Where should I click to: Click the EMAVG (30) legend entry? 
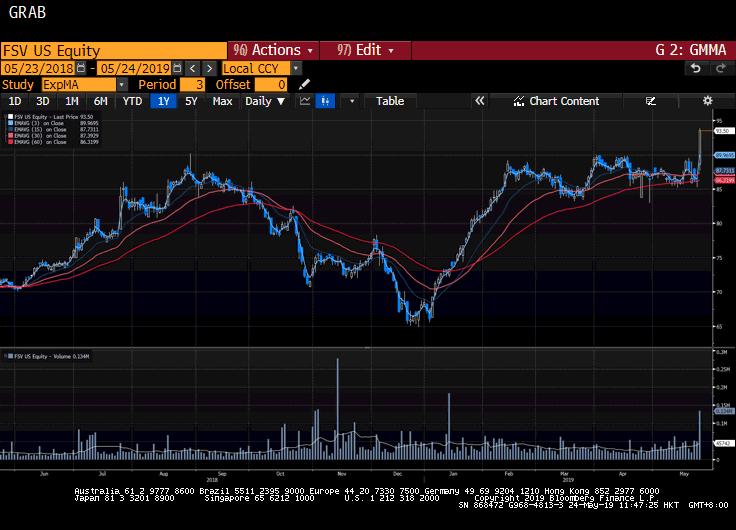point(53,136)
